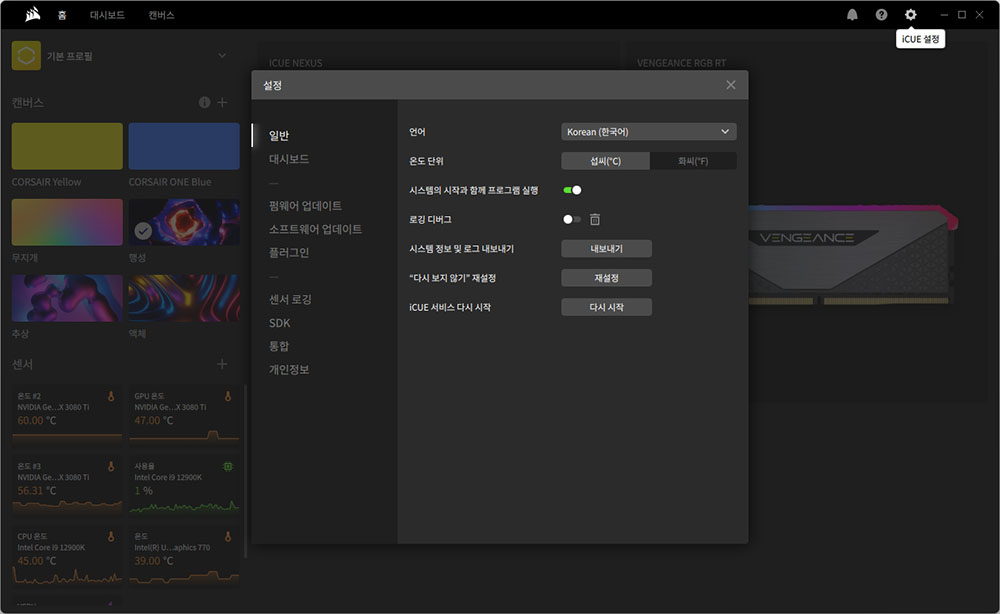
Task: Expand the 기본 프로필 profile chevron
Action: pos(222,55)
